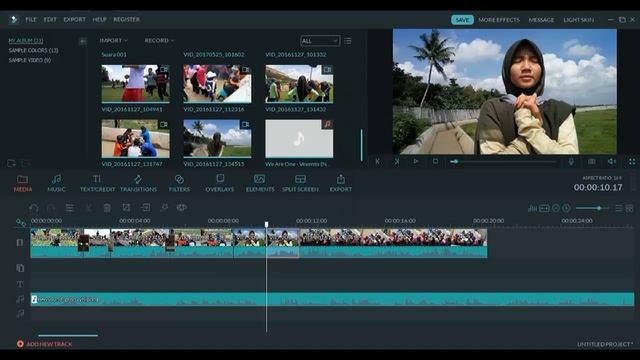The image size is (640, 360).
Task: Select MY ALBUM in sidebar
Action: tap(26, 40)
